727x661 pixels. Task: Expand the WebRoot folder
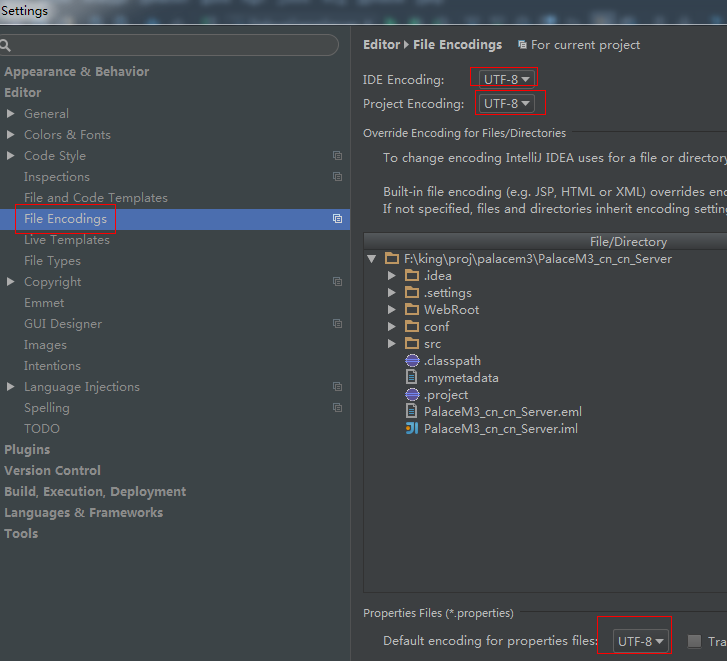point(392,310)
